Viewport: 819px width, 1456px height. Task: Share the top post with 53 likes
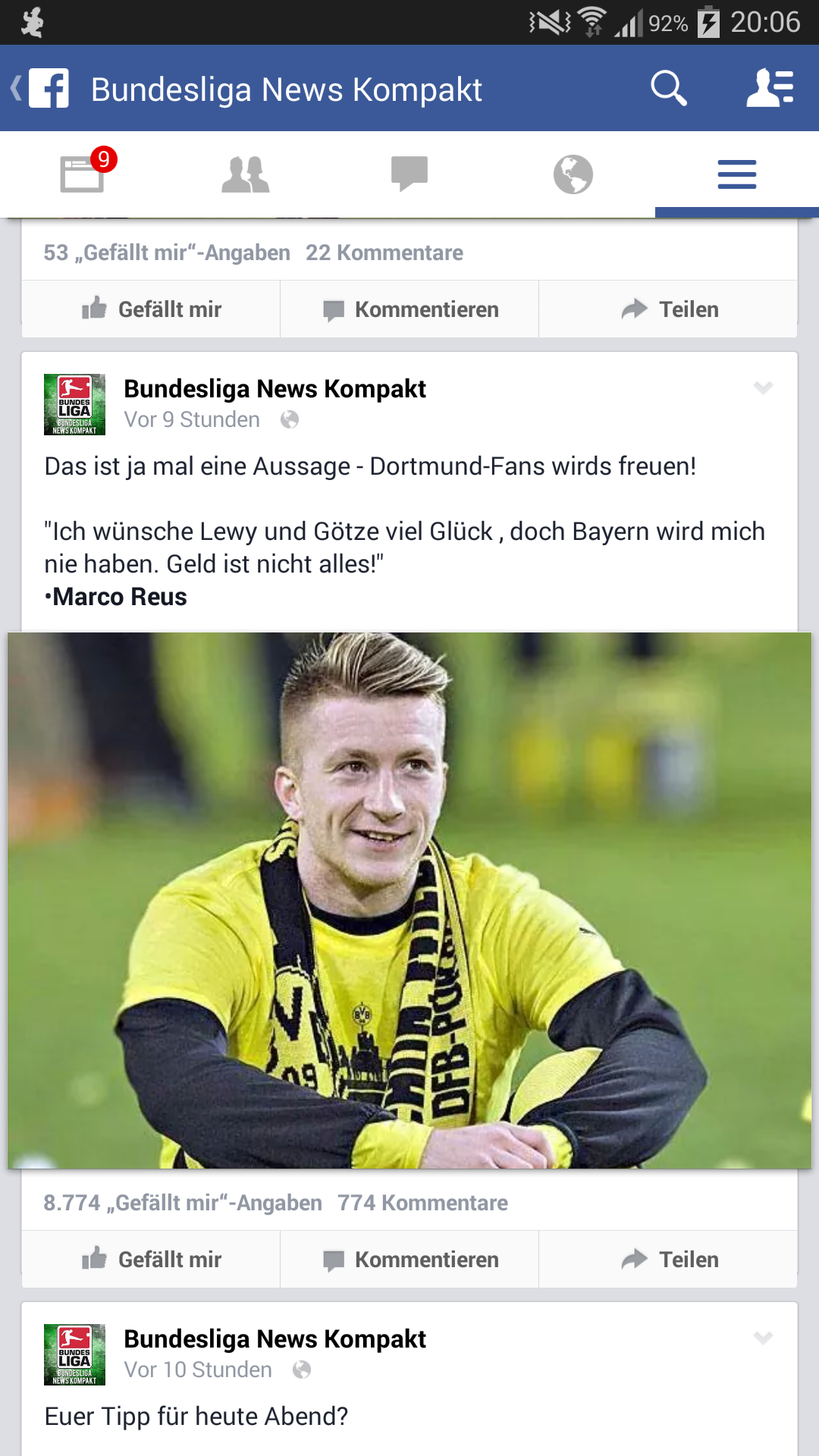[668, 309]
